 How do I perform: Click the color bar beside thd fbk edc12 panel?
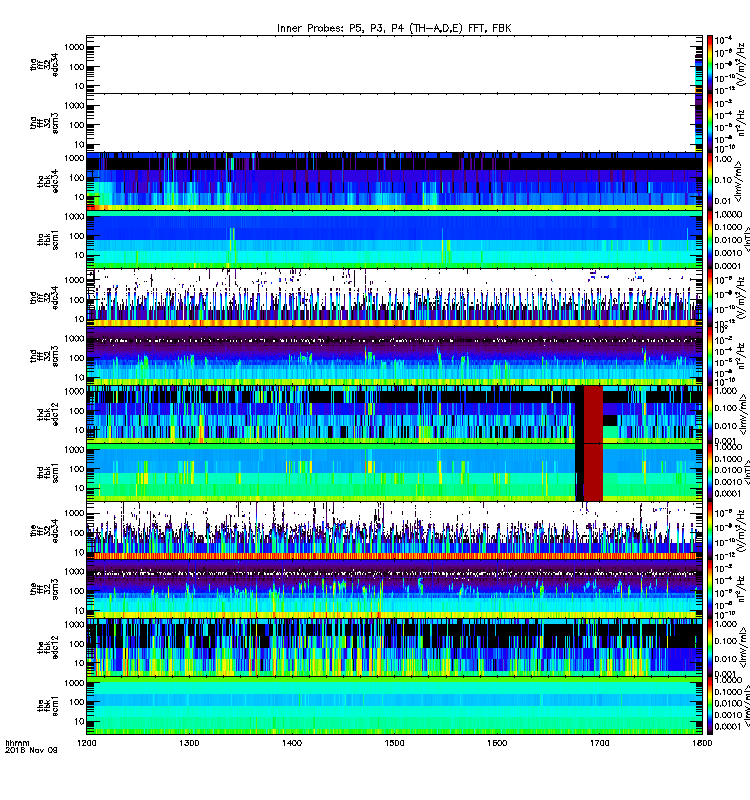point(710,414)
